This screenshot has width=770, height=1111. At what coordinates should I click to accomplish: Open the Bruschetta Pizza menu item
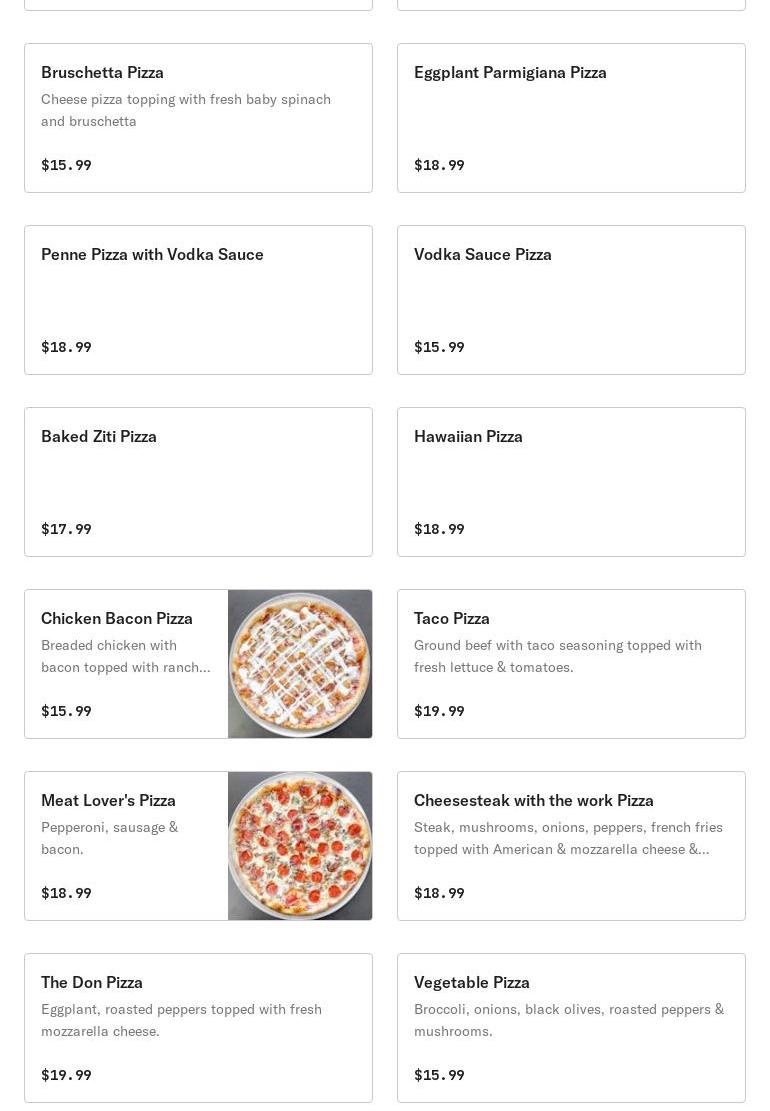(198, 118)
